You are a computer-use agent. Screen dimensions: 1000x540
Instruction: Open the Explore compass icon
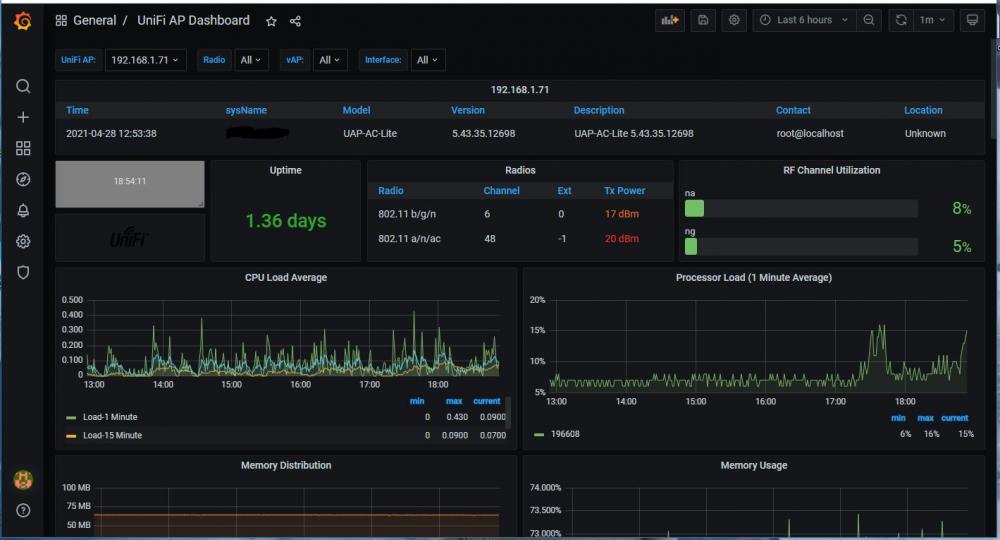23,179
